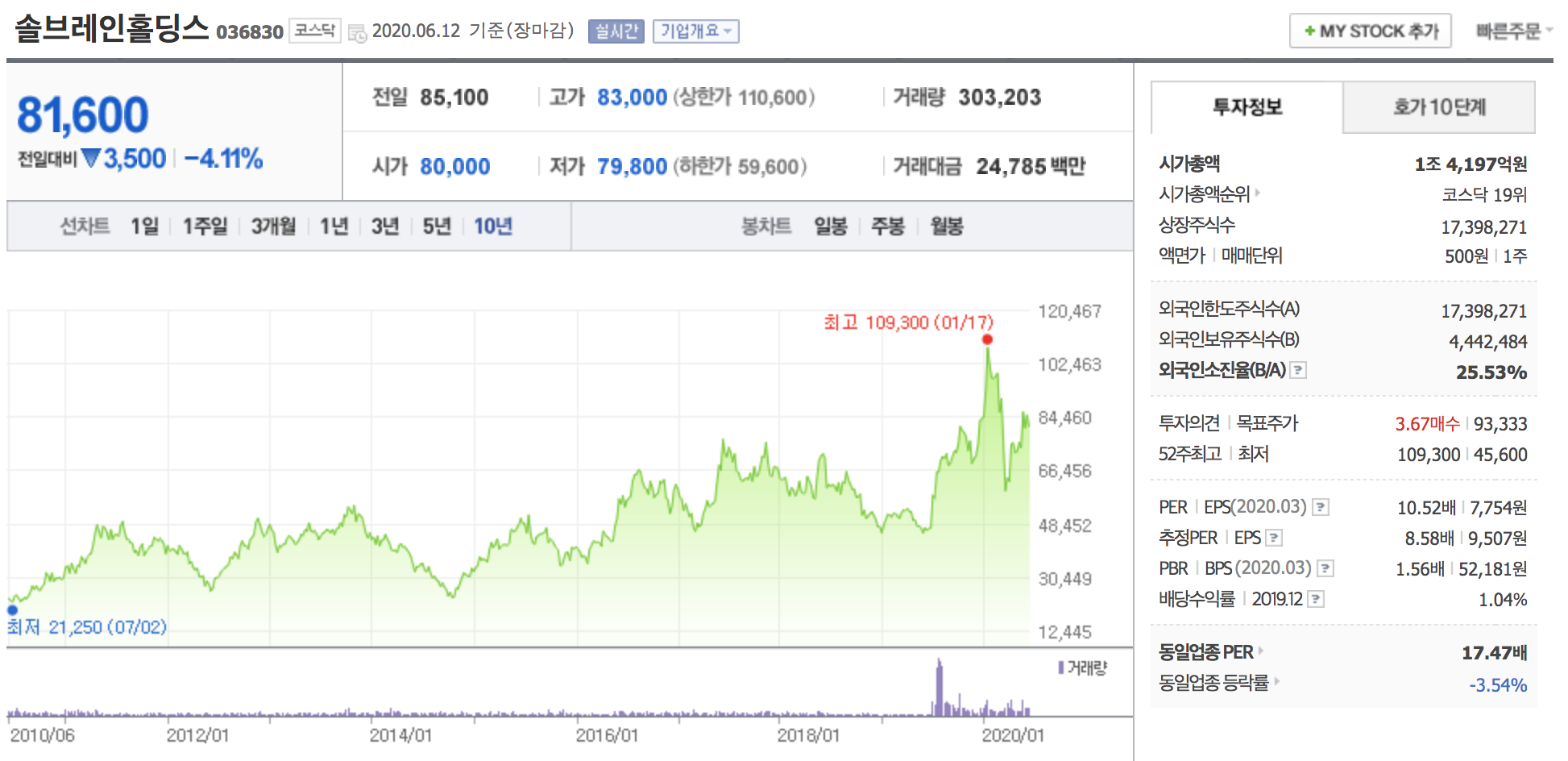
Task: Show the 주봉 weekly candle chart
Action: pos(888,226)
